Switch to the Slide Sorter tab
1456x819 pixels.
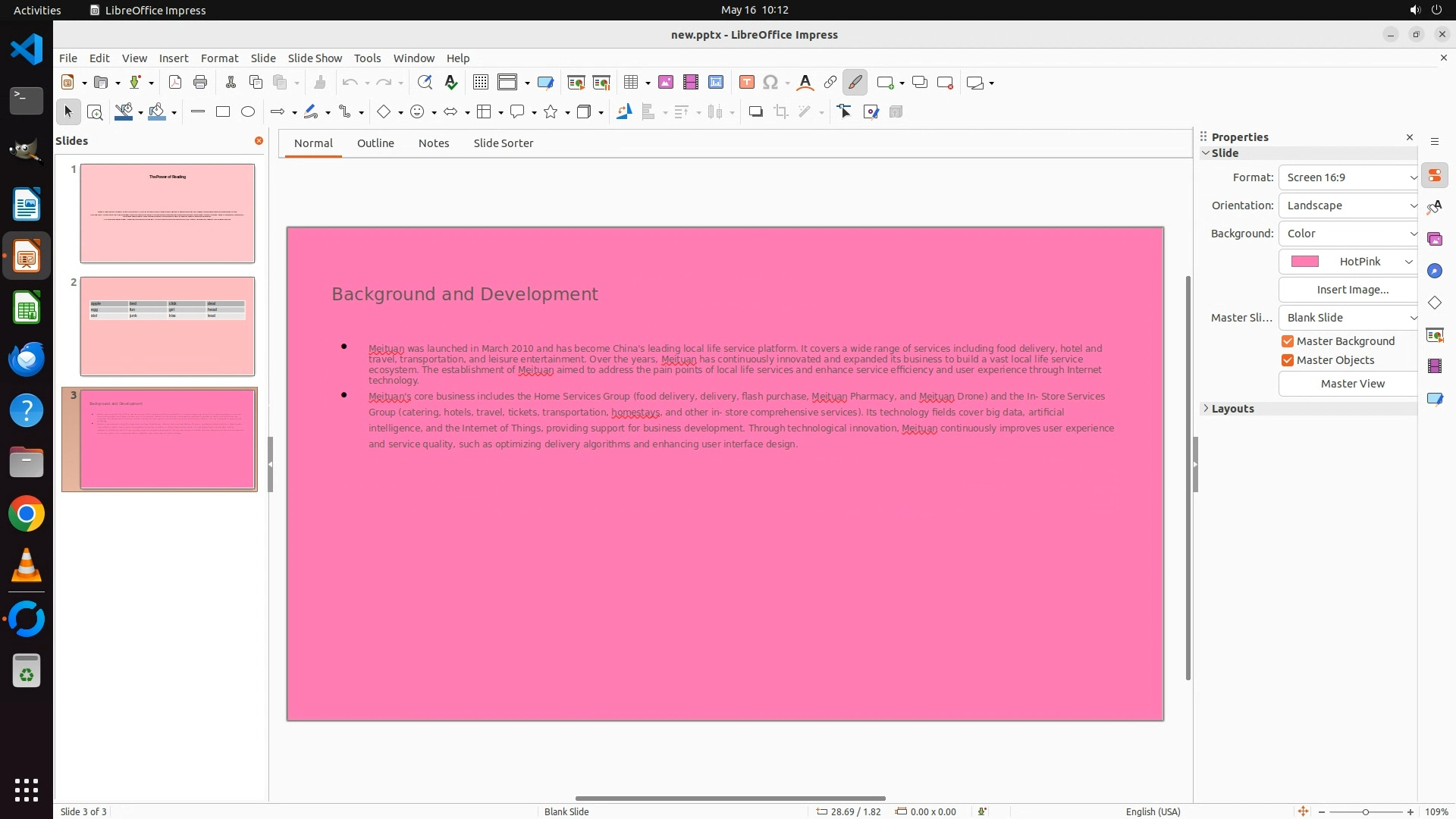coord(503,143)
